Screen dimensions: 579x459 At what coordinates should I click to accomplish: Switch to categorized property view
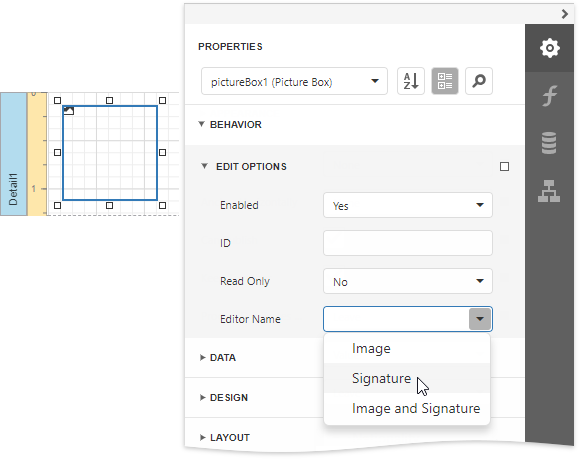[x=445, y=81]
